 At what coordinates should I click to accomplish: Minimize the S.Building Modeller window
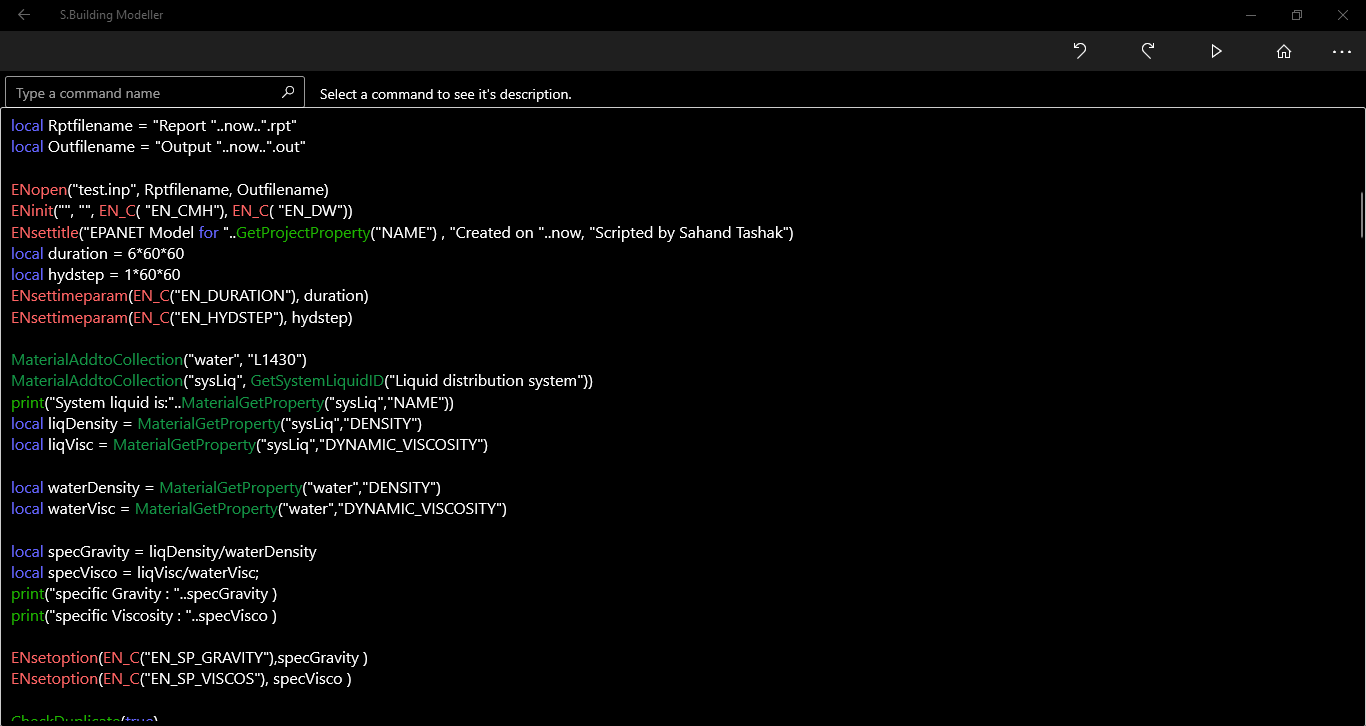click(1251, 15)
